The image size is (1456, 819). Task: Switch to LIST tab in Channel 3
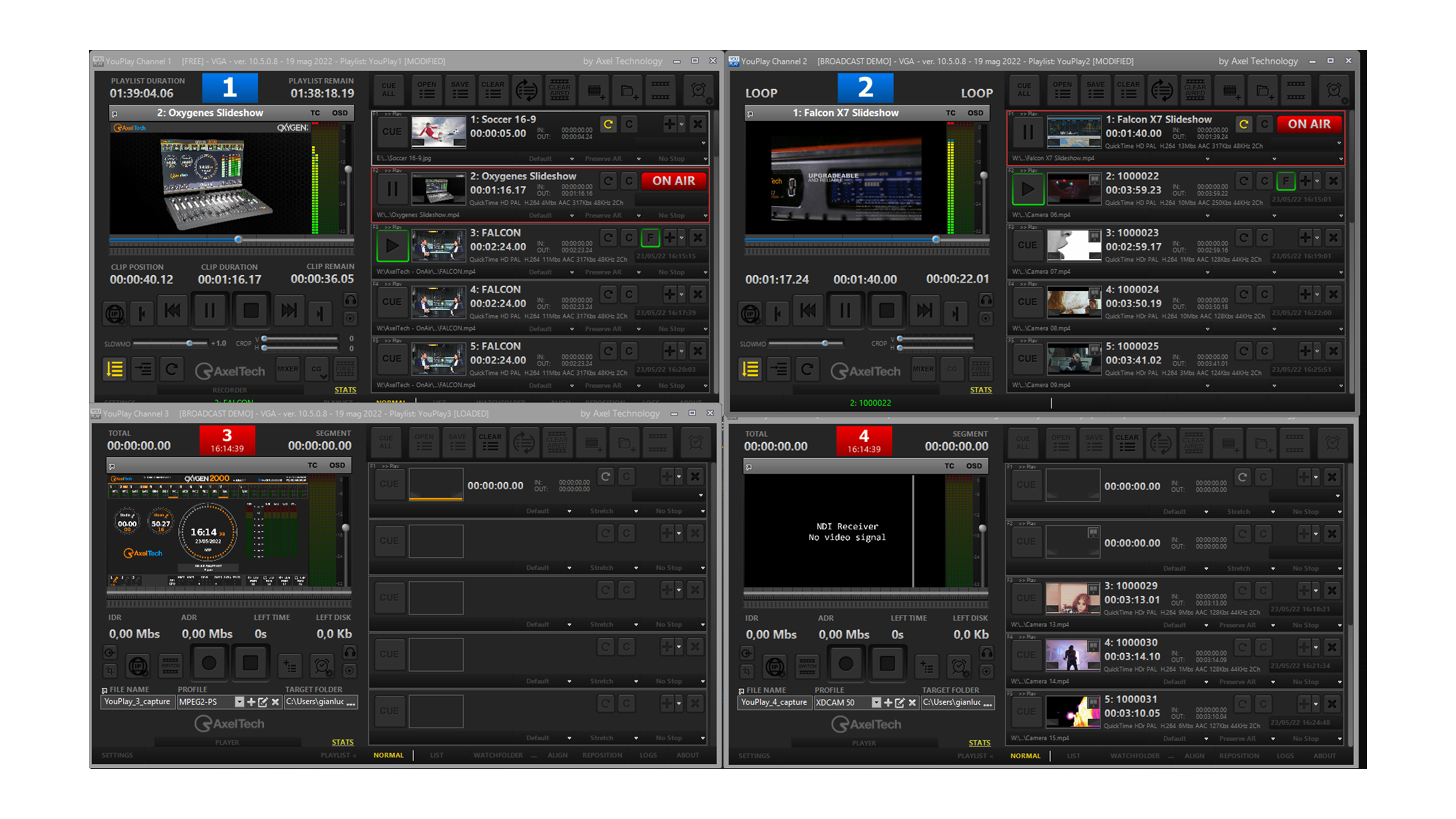click(436, 756)
